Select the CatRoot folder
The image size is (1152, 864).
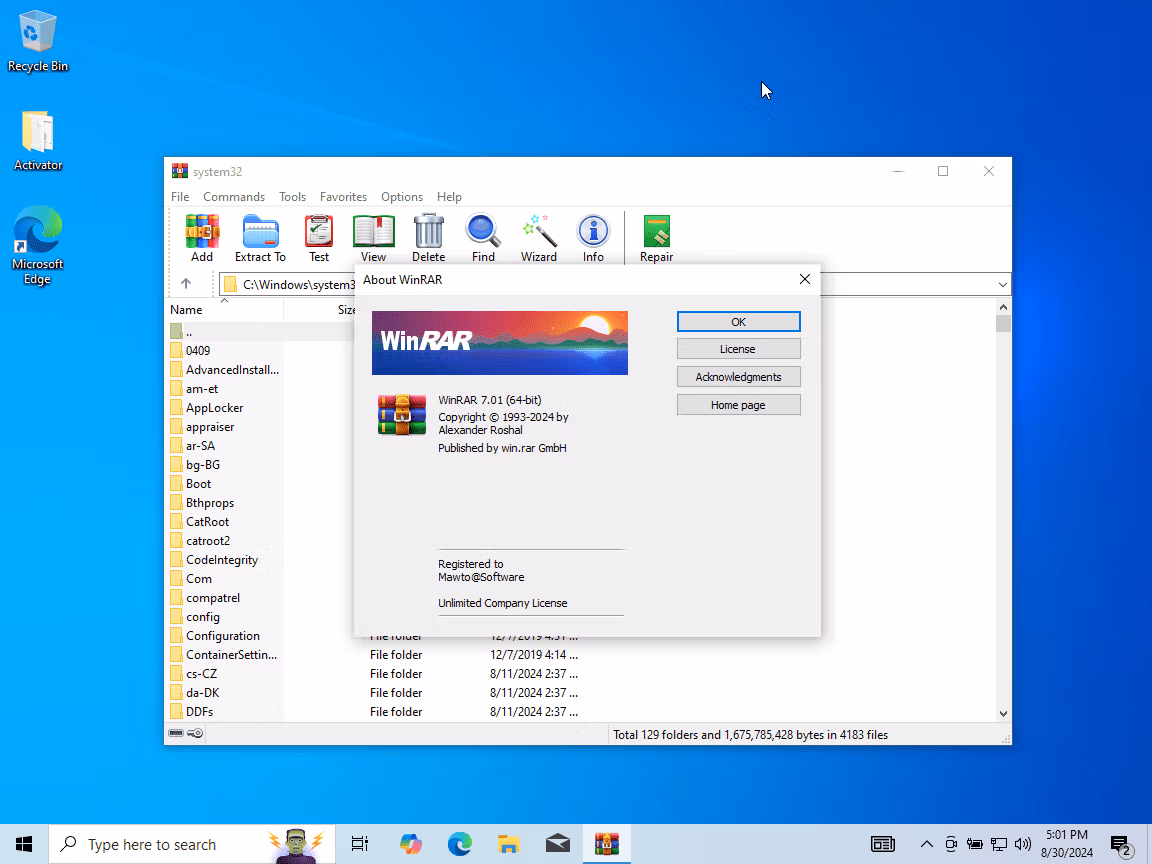(x=200, y=522)
